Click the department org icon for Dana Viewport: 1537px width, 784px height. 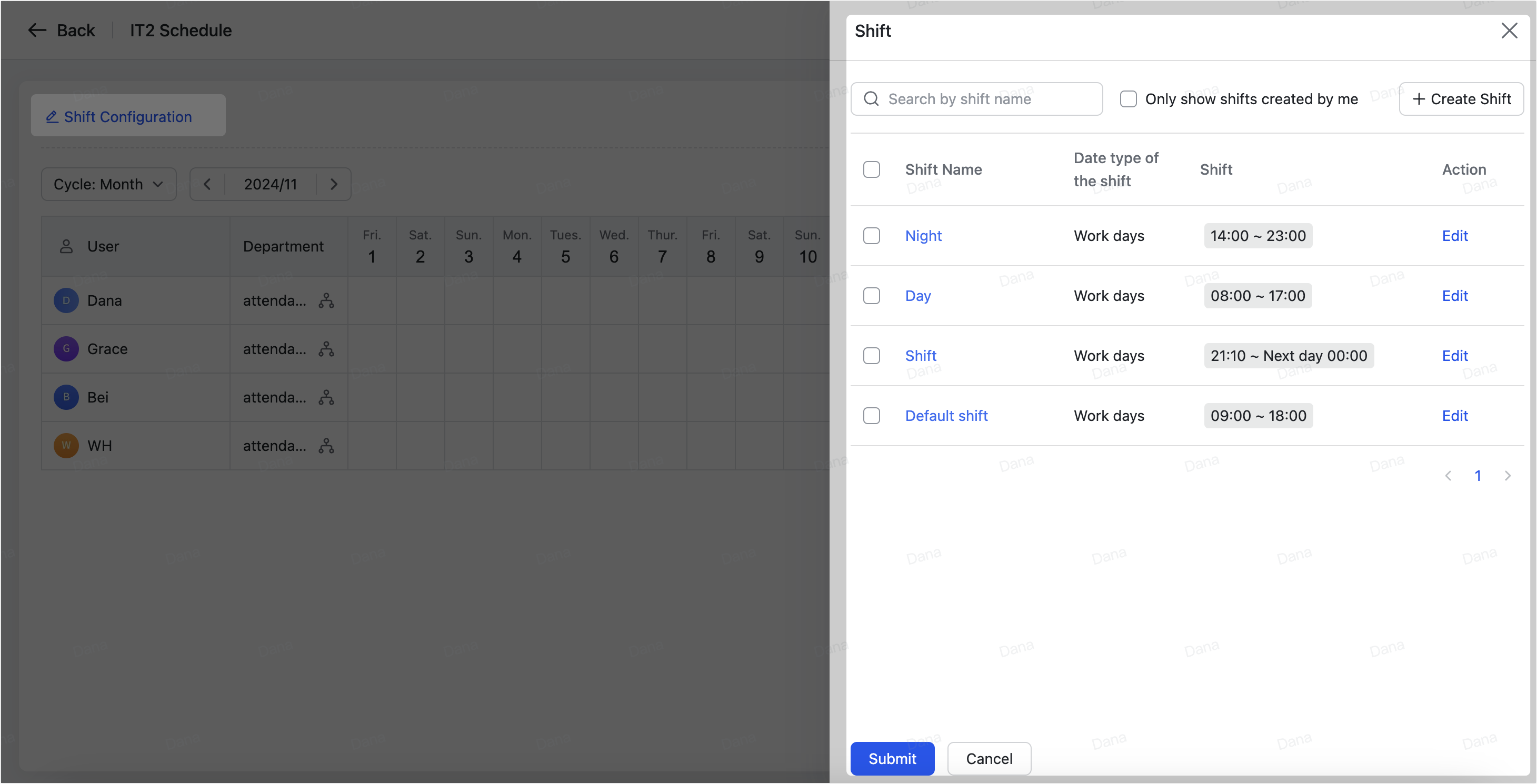[326, 301]
